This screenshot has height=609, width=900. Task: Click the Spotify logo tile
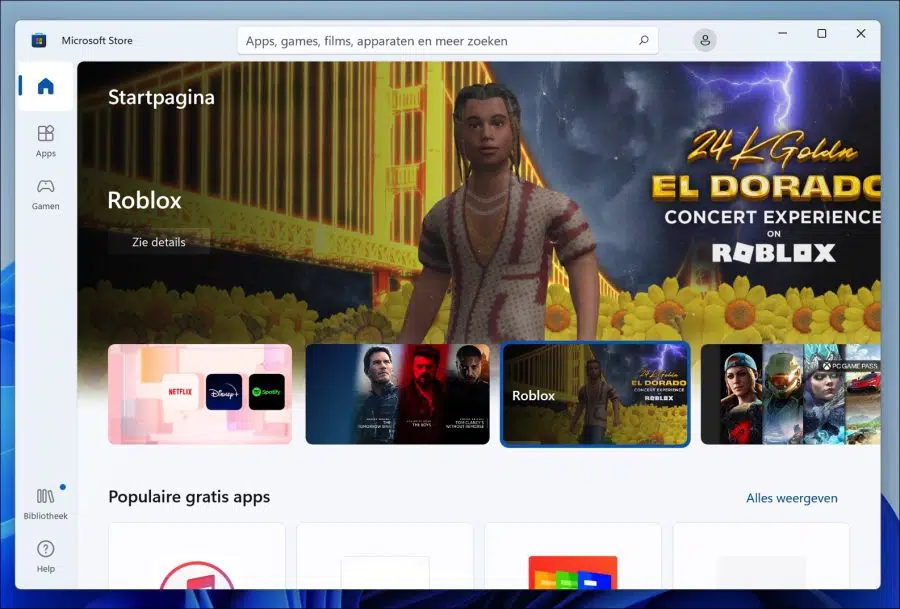(x=267, y=392)
